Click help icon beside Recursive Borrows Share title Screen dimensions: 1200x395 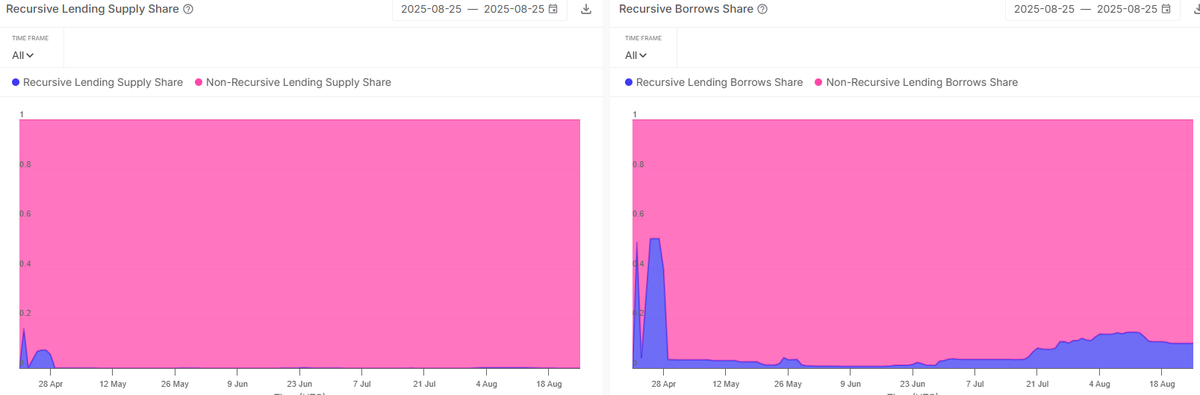point(763,9)
